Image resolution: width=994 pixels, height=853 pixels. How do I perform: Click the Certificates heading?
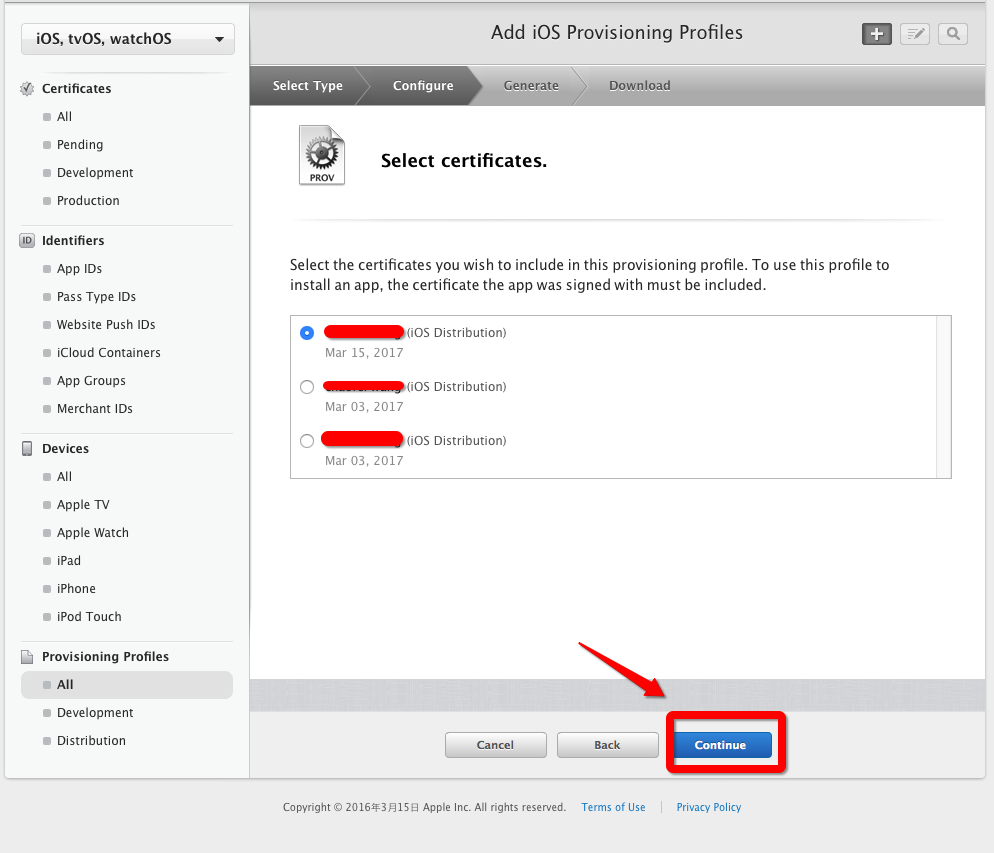coord(77,89)
